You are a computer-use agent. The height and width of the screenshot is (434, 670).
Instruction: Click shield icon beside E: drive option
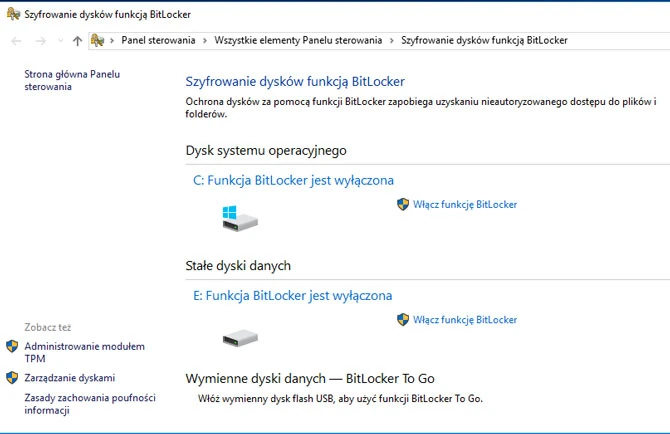point(403,320)
